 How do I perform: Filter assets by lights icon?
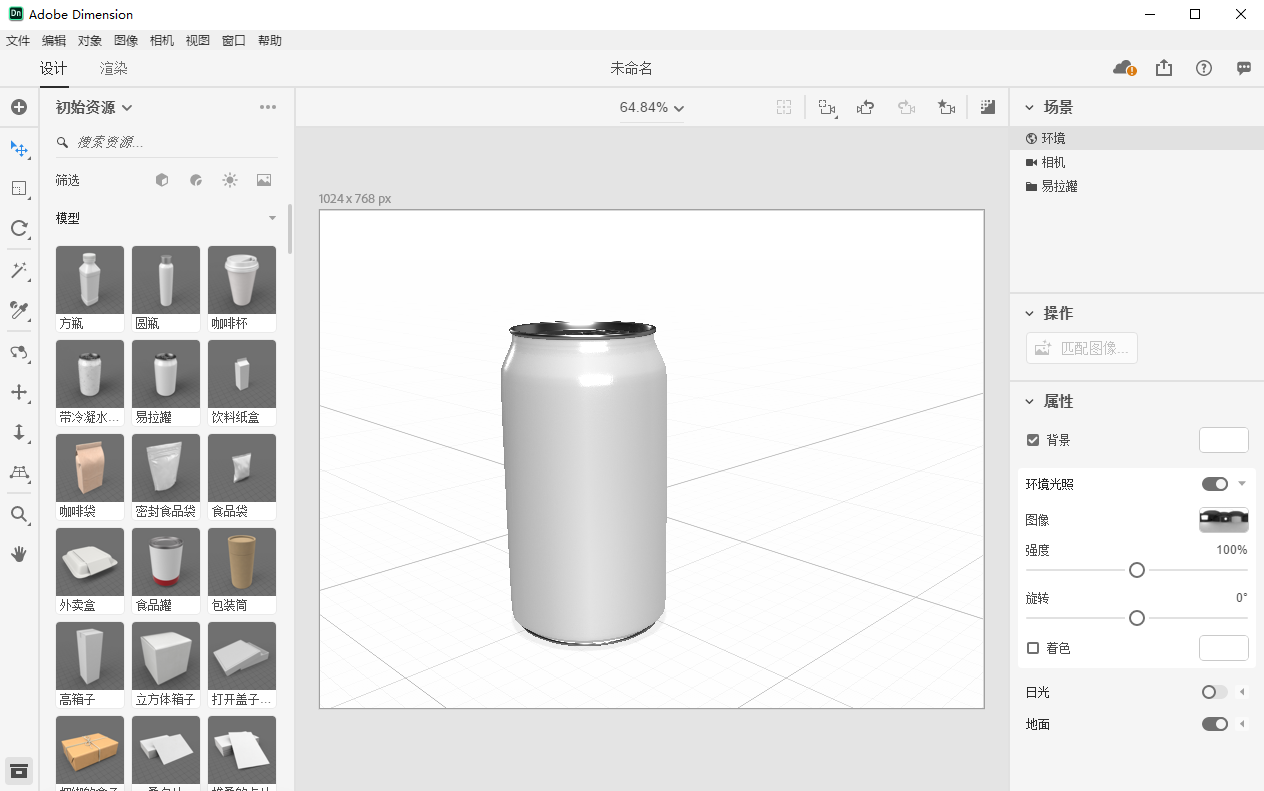click(230, 180)
